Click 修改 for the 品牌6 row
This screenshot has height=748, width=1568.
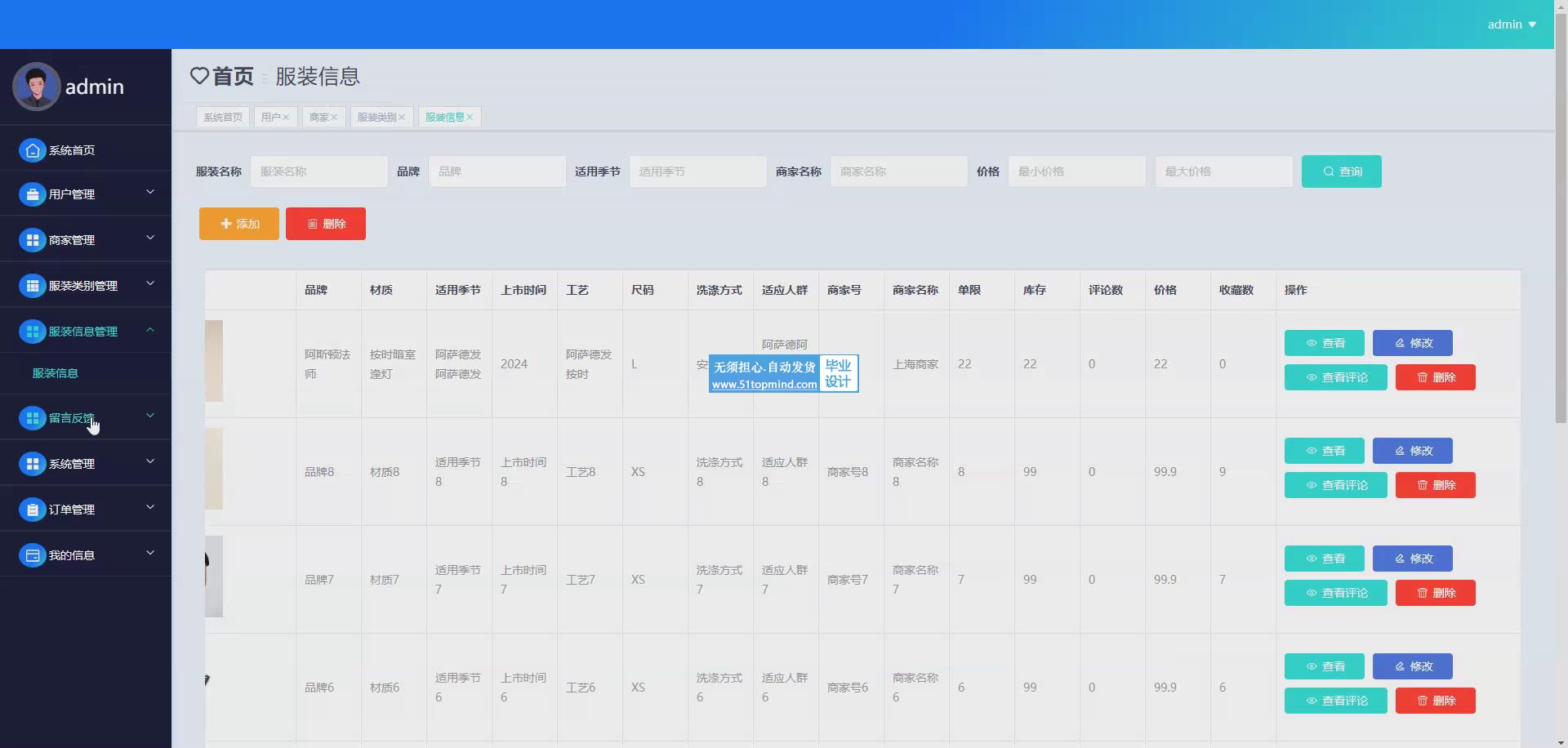click(x=1413, y=666)
